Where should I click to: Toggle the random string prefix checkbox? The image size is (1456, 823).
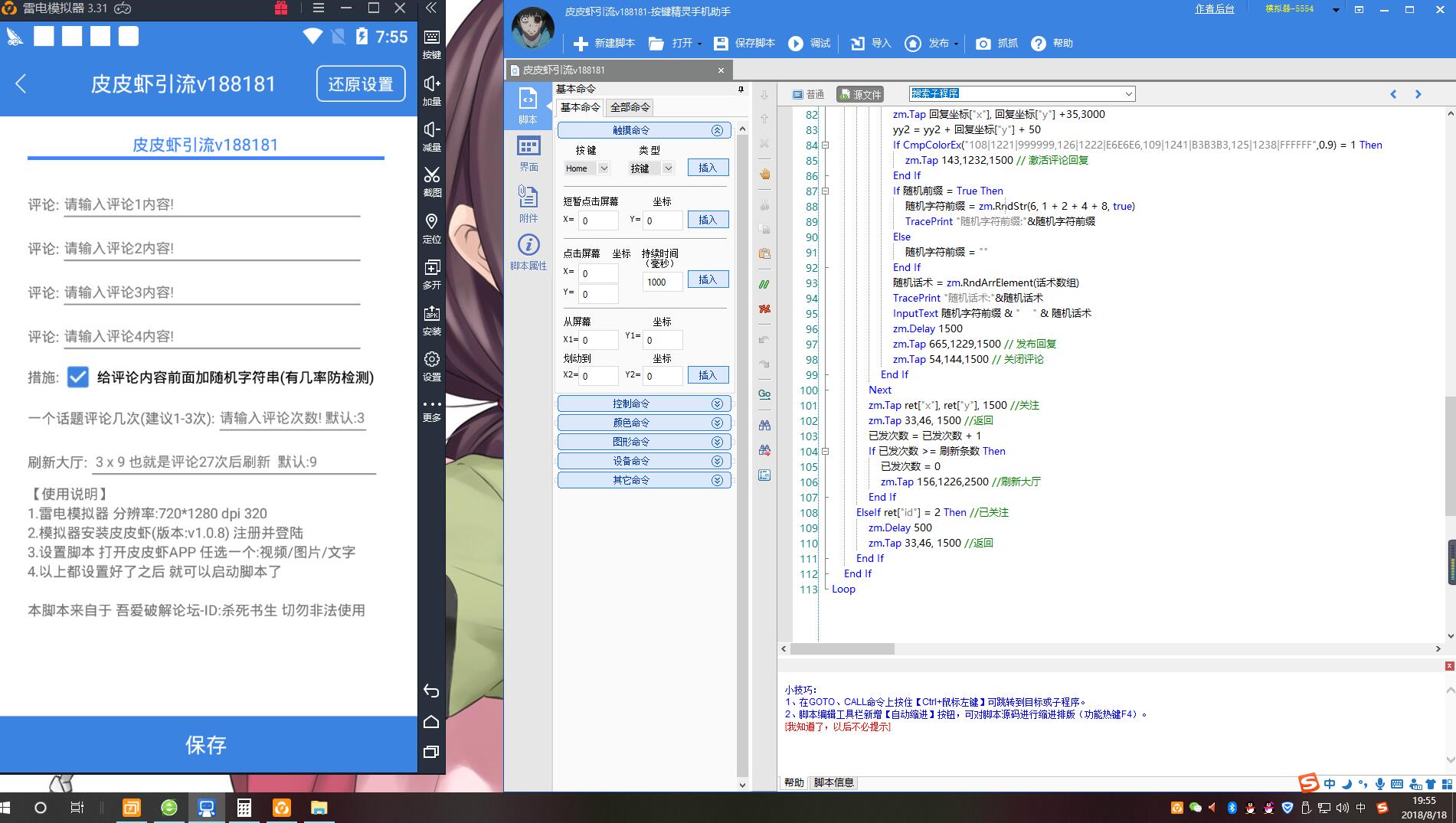77,377
